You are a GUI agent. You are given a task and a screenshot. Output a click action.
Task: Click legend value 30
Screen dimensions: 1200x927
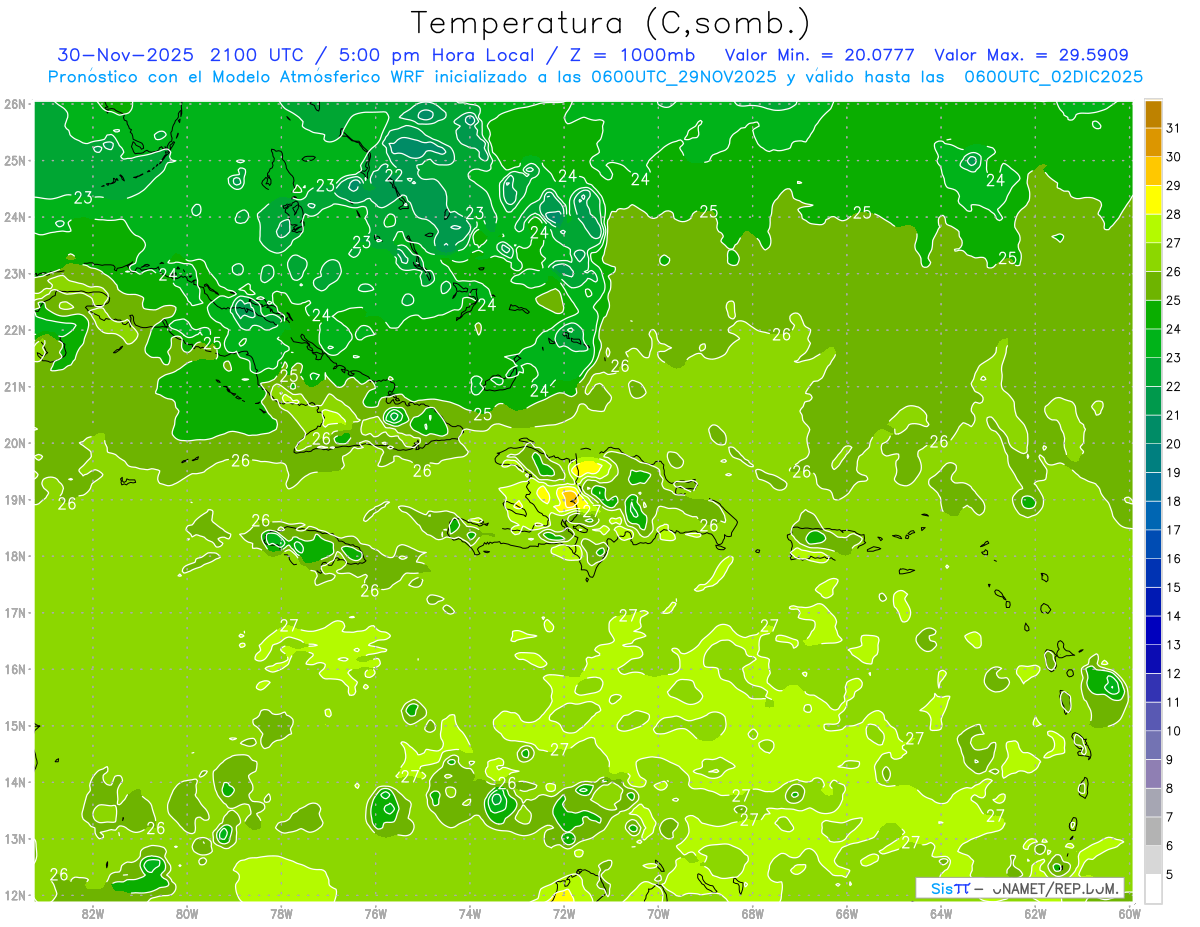tap(1174, 157)
